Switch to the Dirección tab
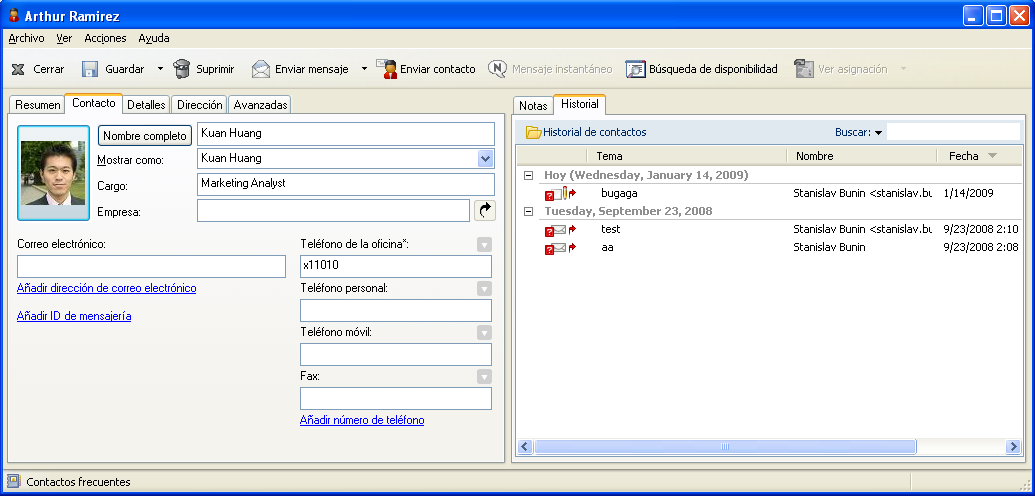 [x=200, y=105]
